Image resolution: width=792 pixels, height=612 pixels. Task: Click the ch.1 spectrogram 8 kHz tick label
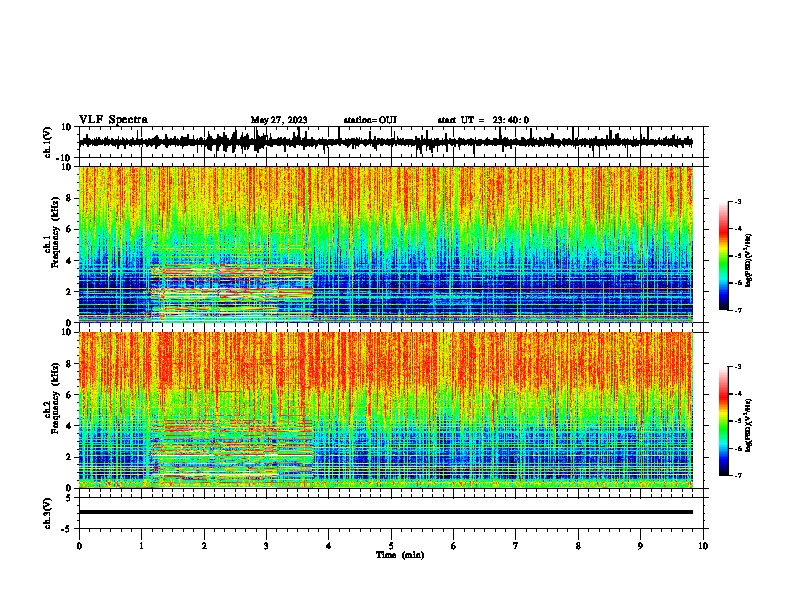pos(70,198)
